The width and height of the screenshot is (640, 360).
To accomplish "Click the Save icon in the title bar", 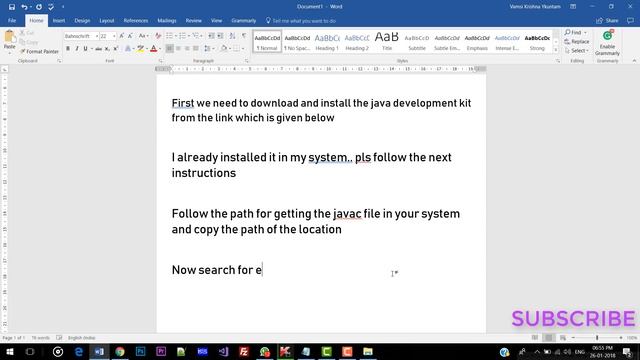I will [12, 7].
